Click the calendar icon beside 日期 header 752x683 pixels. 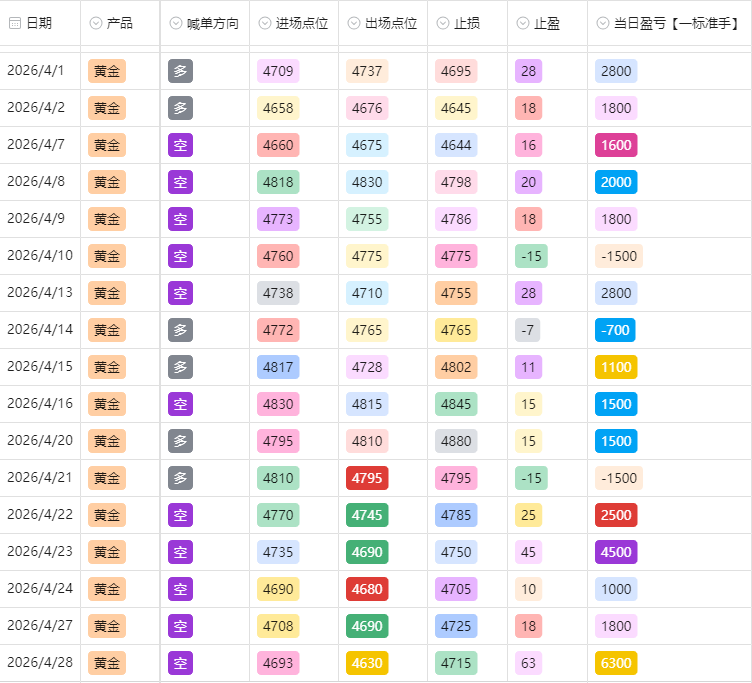pyautogui.click(x=15, y=23)
